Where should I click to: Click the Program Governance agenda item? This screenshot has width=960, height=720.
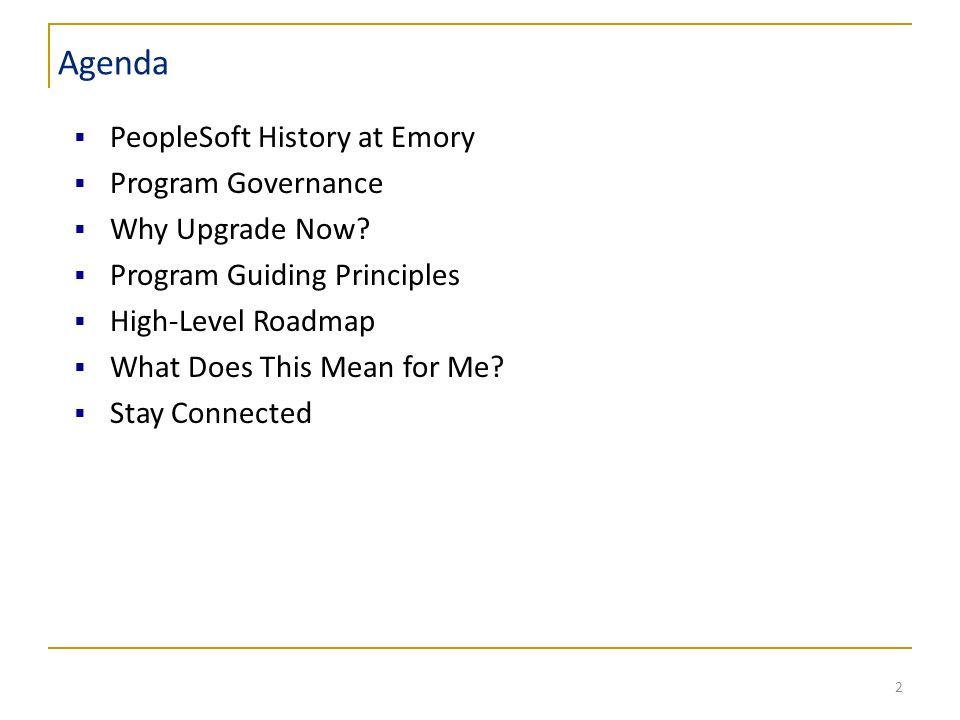point(246,184)
